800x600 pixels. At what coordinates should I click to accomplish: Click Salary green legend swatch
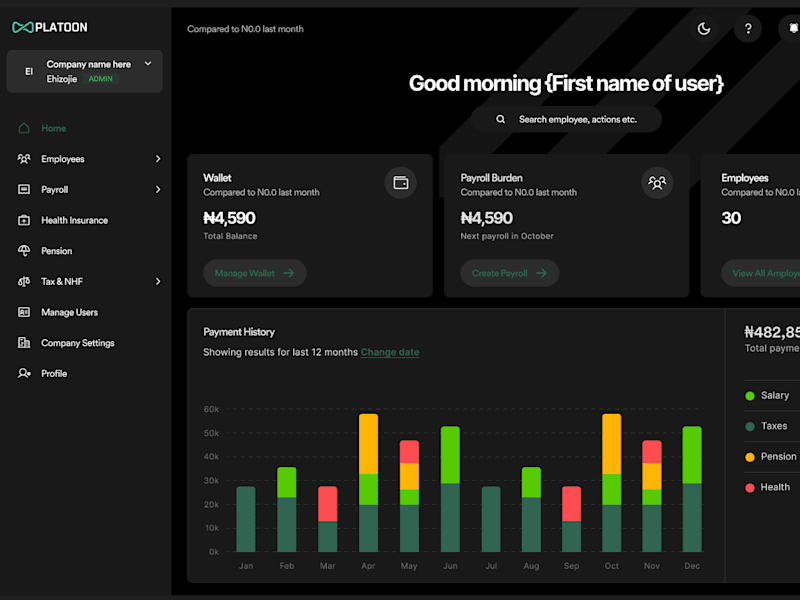(749, 396)
